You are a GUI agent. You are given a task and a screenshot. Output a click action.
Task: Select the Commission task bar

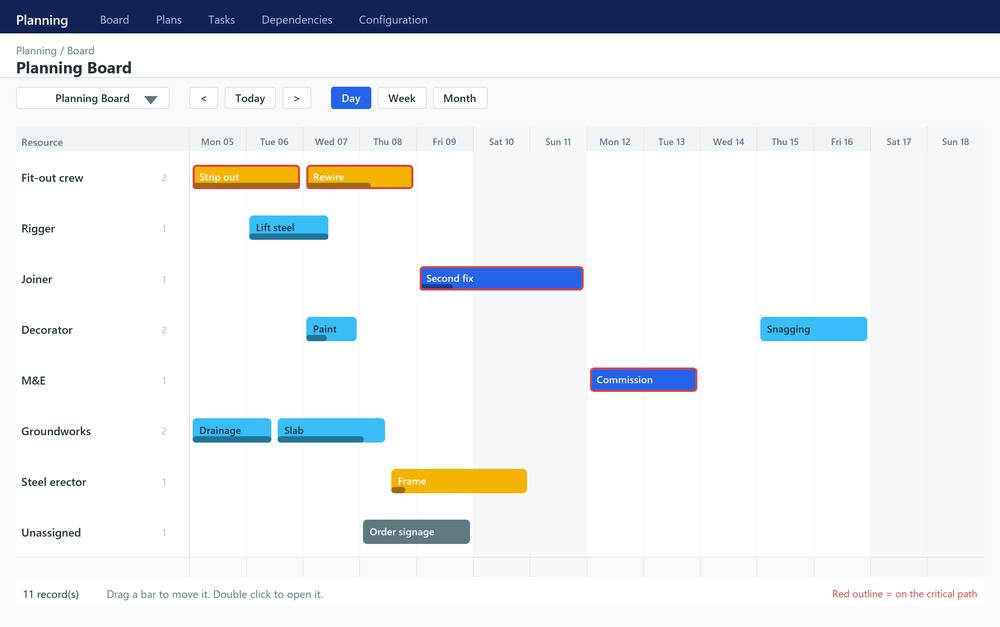(x=643, y=380)
